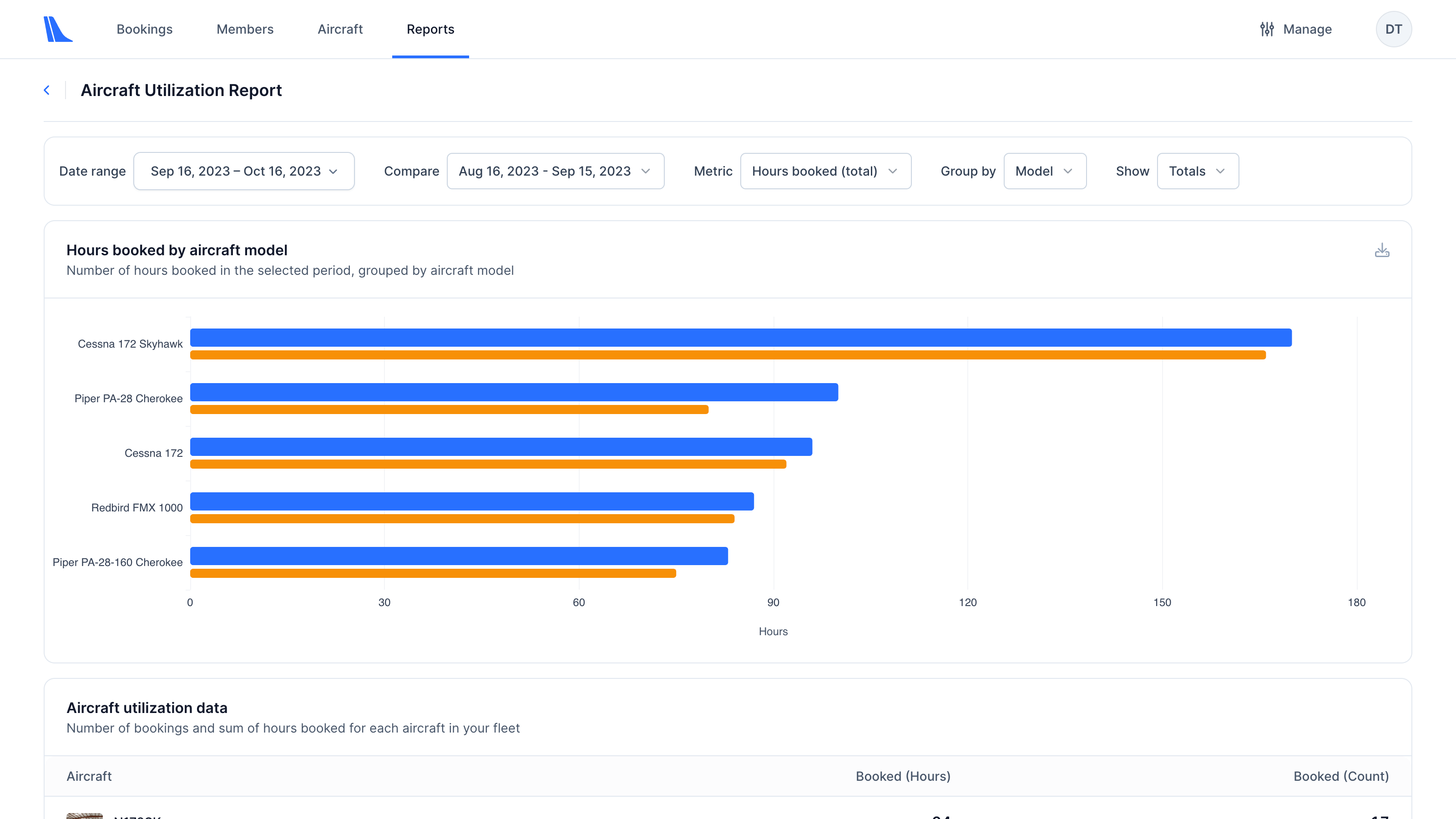Click the back chevron beside report title
The height and width of the screenshot is (819, 1456).
(x=47, y=91)
